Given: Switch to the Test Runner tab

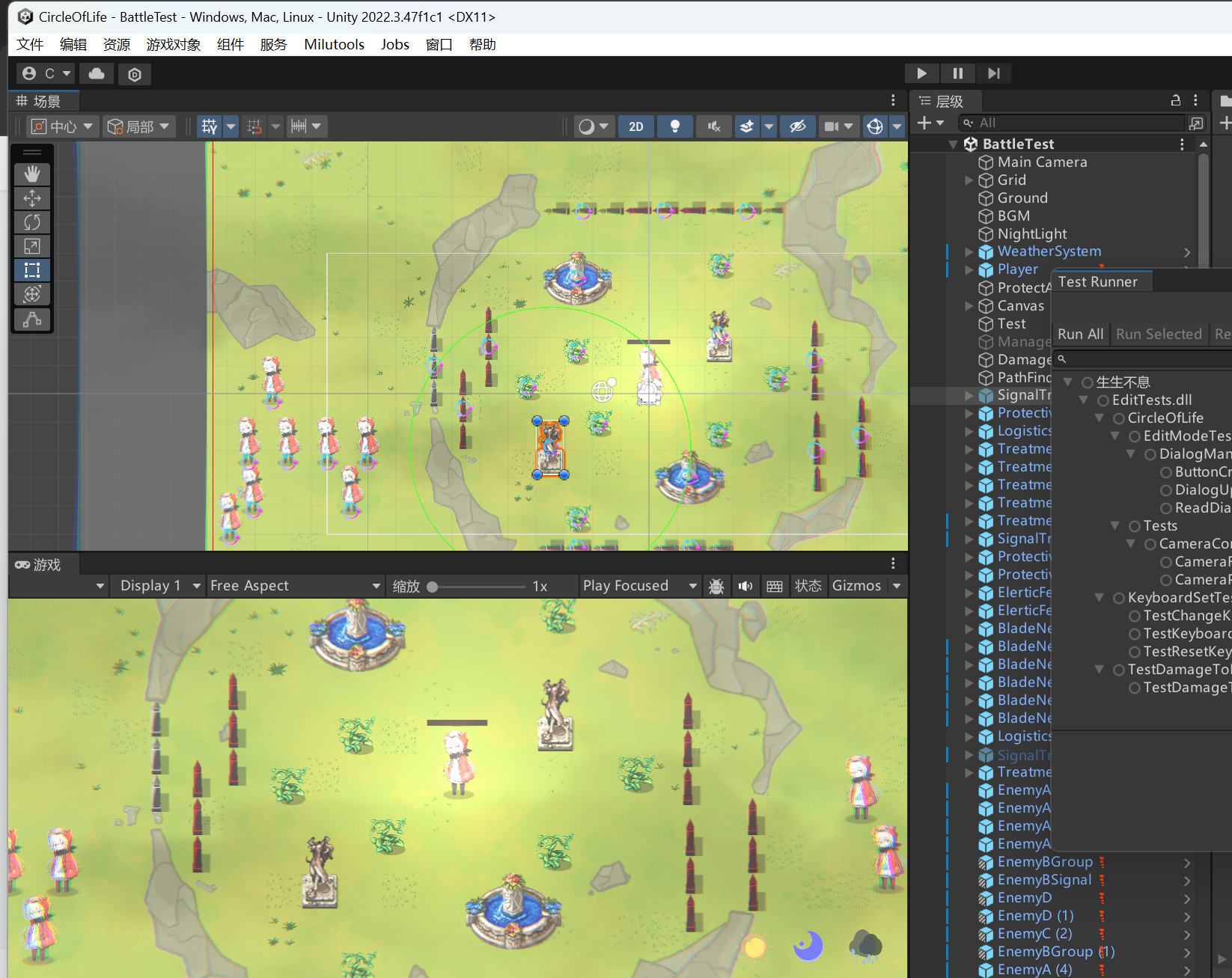Looking at the screenshot, I should coord(1097,281).
